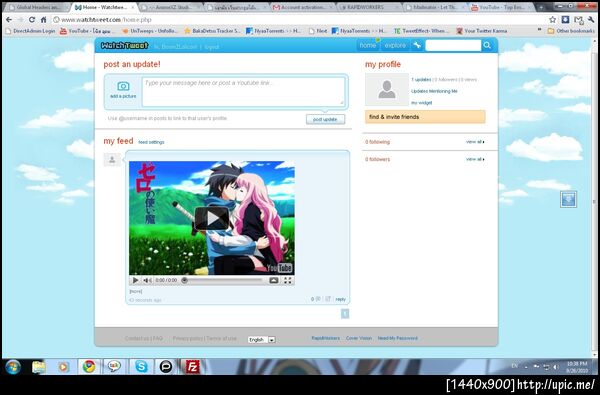The image size is (600, 395).
Task: Click the black chat bubble taskbar icon
Action: point(166,367)
